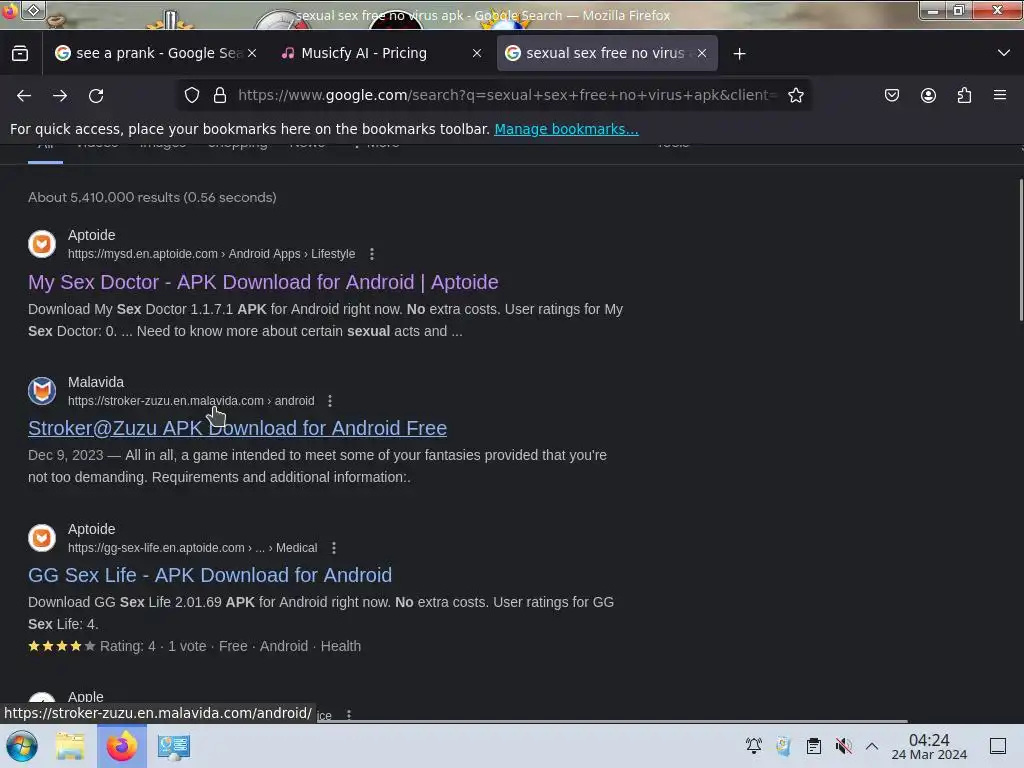Screen dimensions: 1024x768
Task: Open options for the Malavida result
Action: click(330, 401)
